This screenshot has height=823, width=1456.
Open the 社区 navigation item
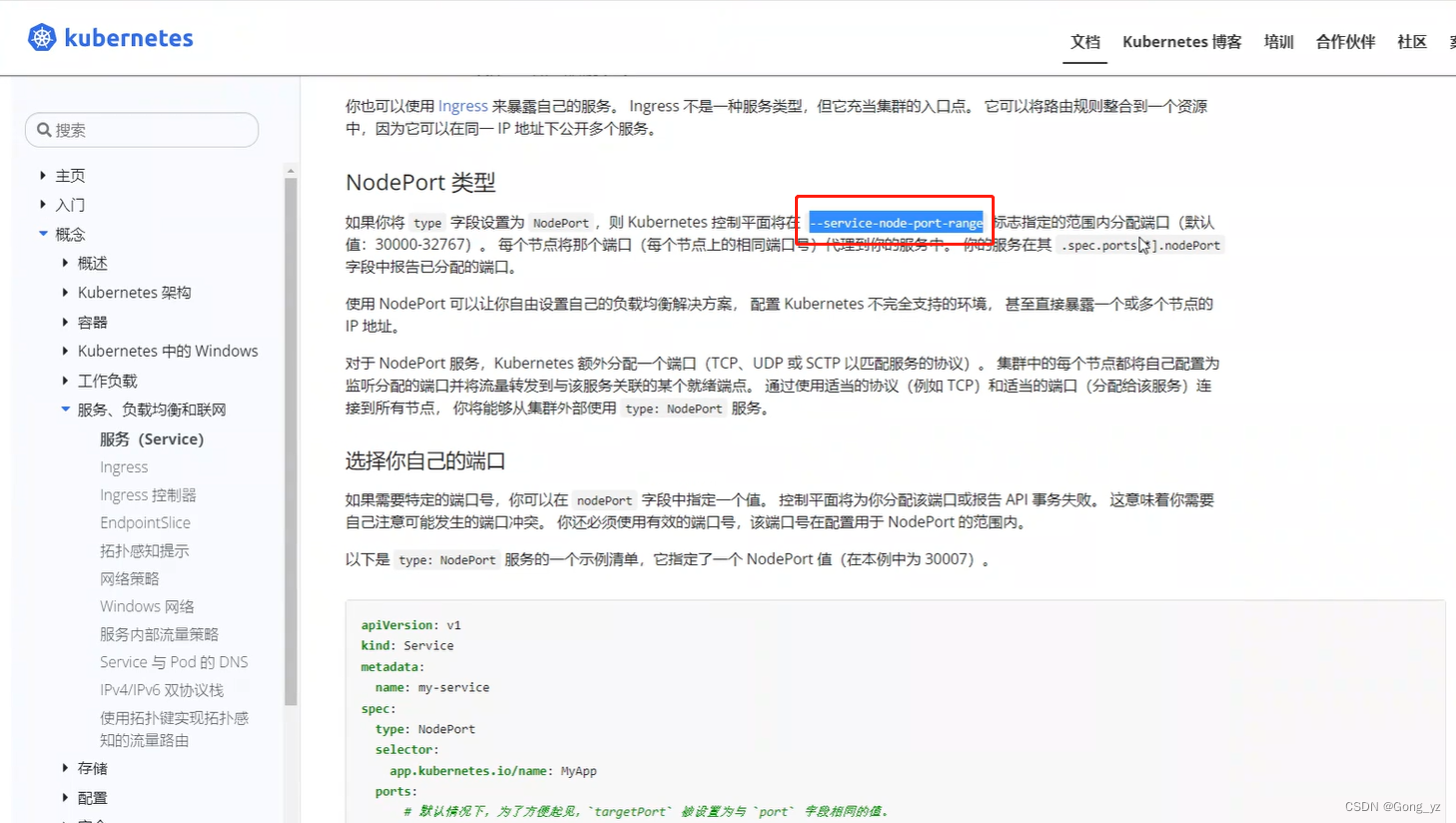click(1412, 42)
